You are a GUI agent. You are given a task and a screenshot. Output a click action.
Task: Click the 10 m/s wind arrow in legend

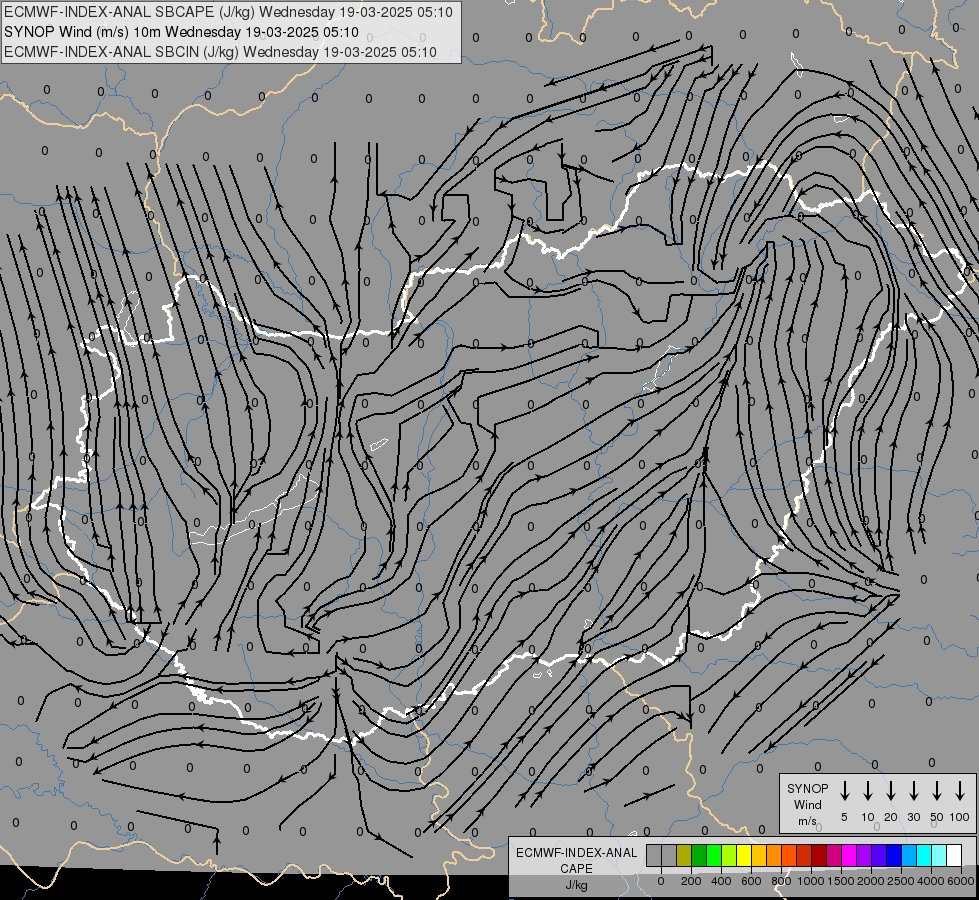(868, 791)
